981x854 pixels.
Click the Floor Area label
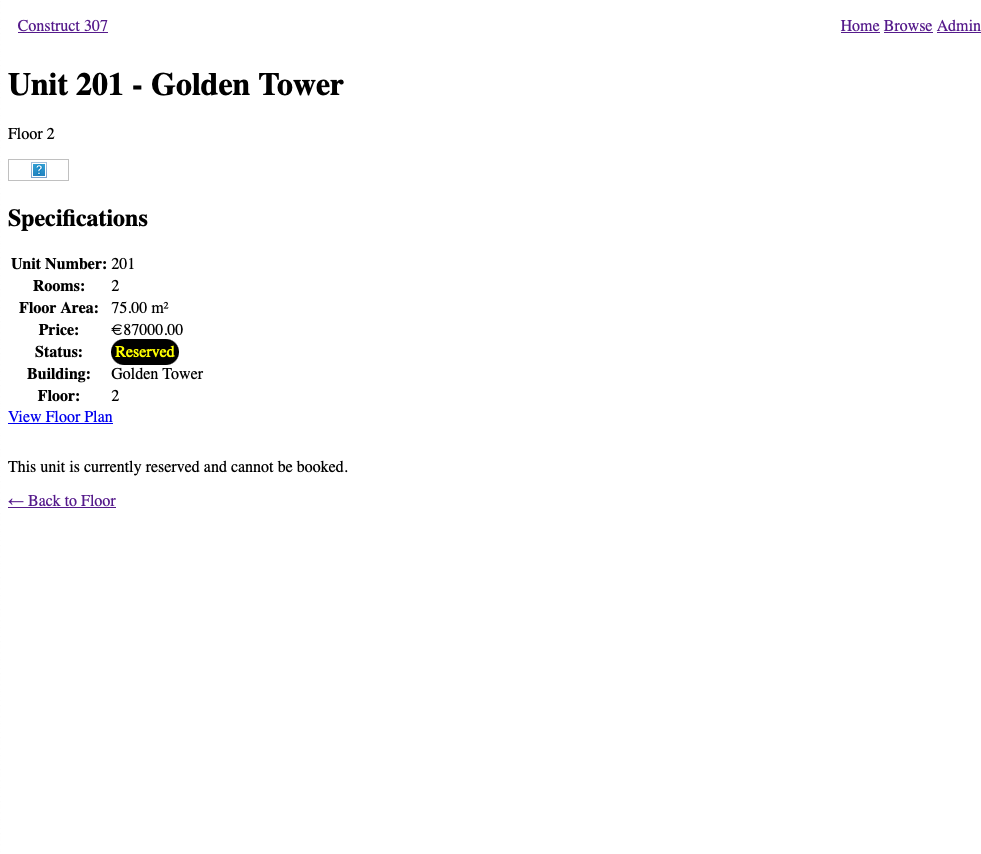tap(59, 308)
